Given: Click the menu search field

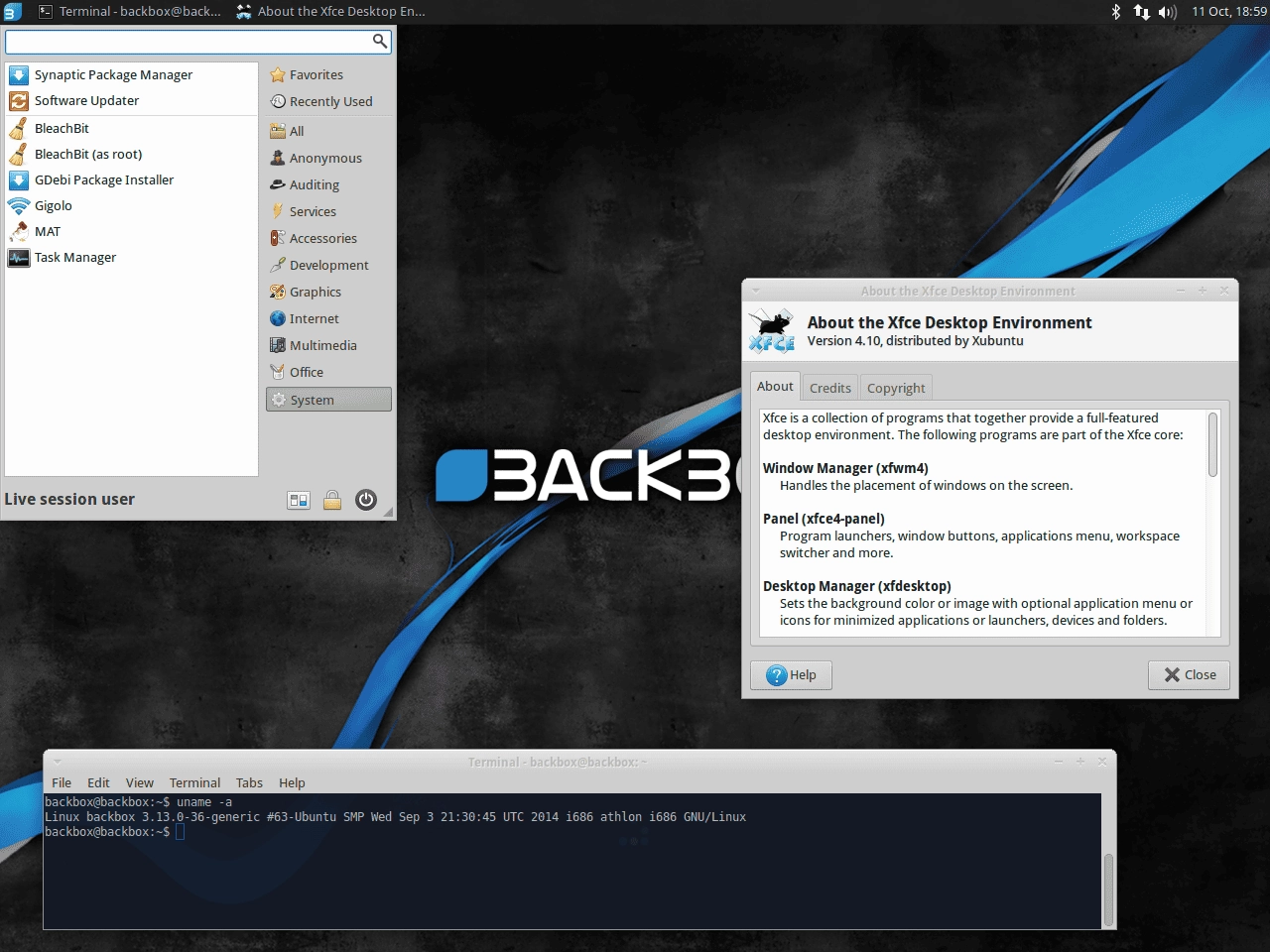Looking at the screenshot, I should point(198,41).
